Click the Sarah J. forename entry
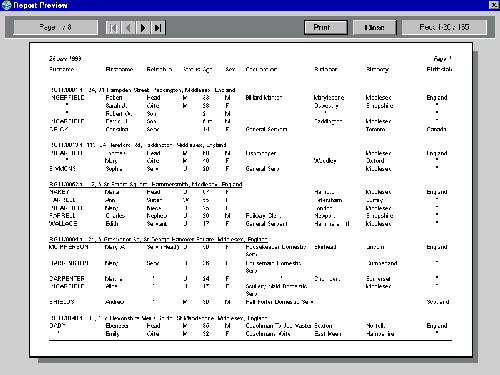 116,106
